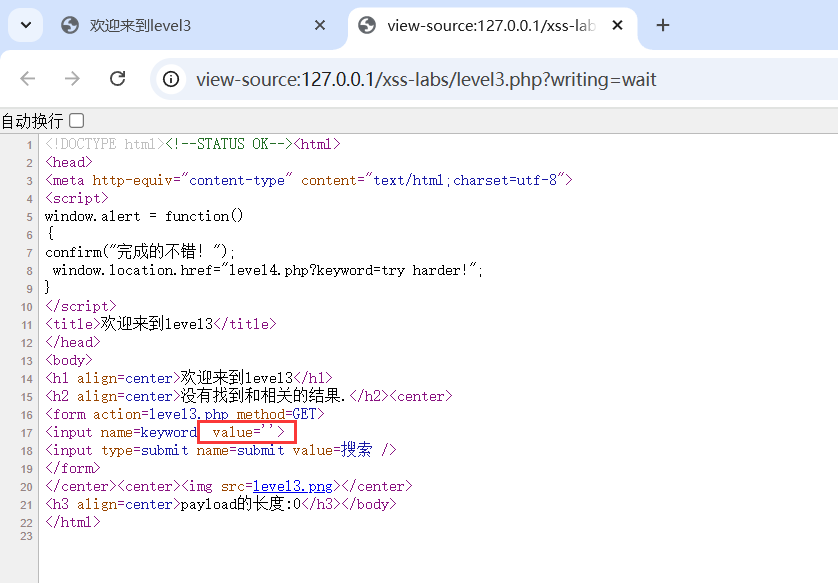Open the tab search dropdown arrow

[26, 25]
